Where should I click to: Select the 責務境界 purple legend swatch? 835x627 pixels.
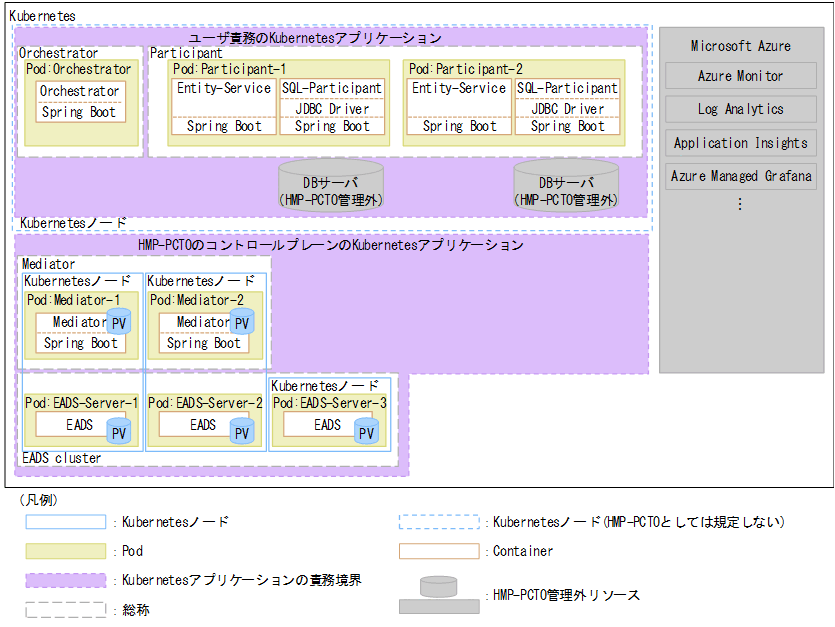pos(65,580)
